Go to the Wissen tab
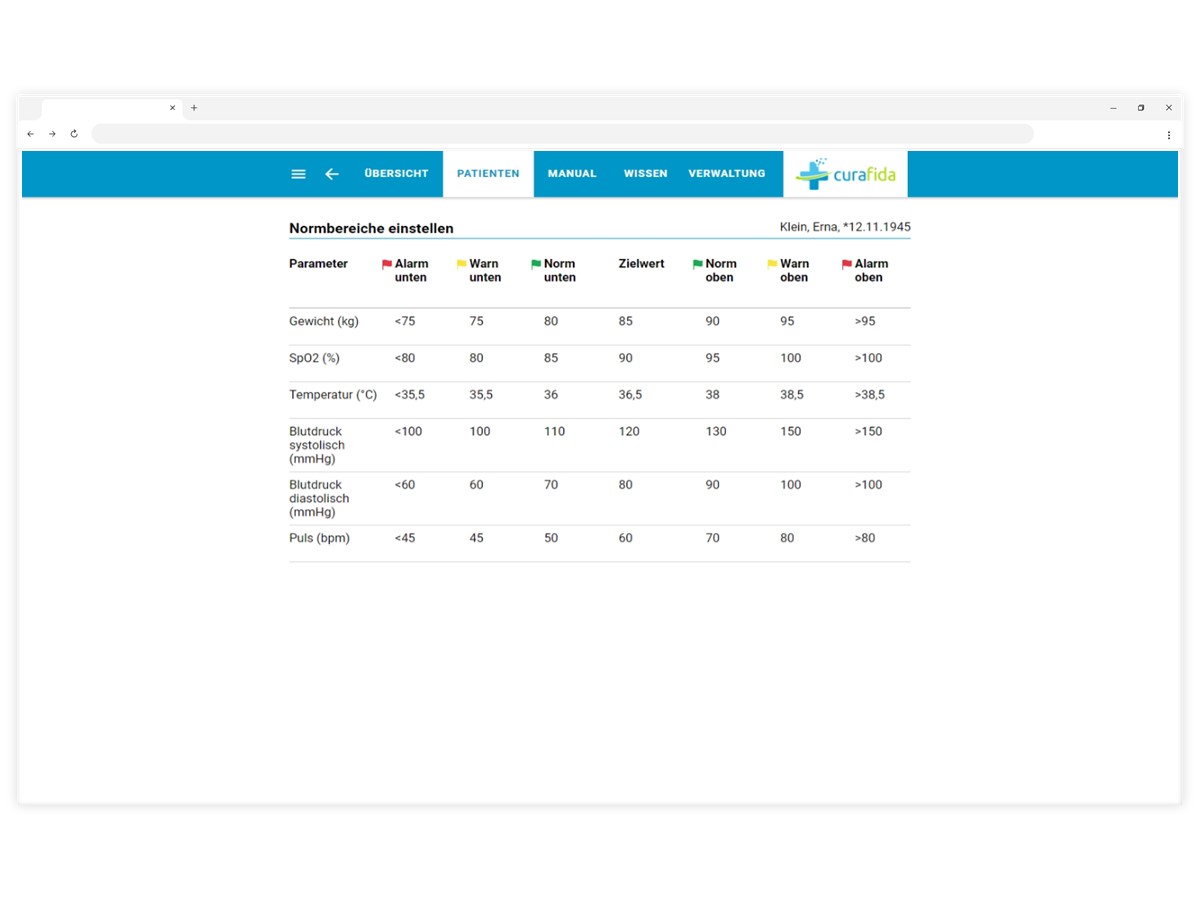This screenshot has height=900, width=1200. (645, 174)
